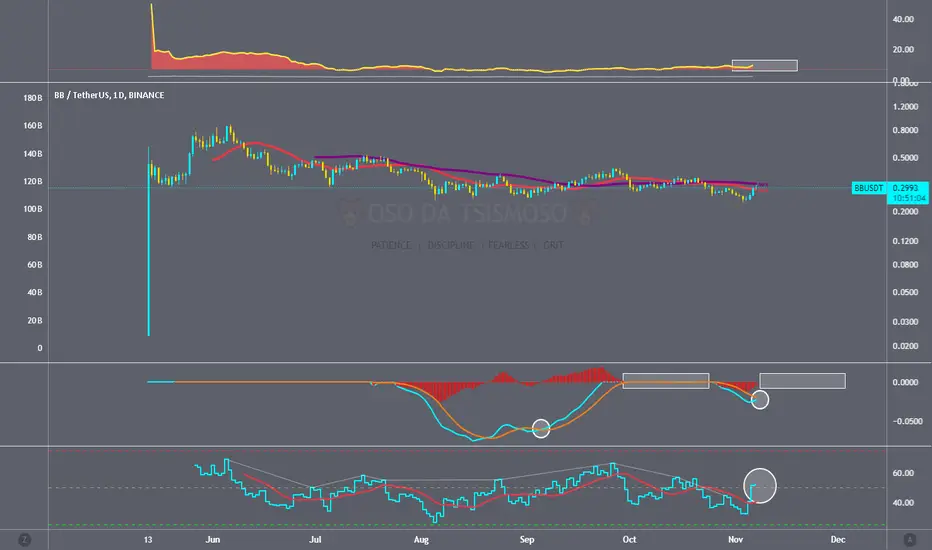Click the timezone Z icon at the chart corner

pyautogui.click(x=24, y=540)
